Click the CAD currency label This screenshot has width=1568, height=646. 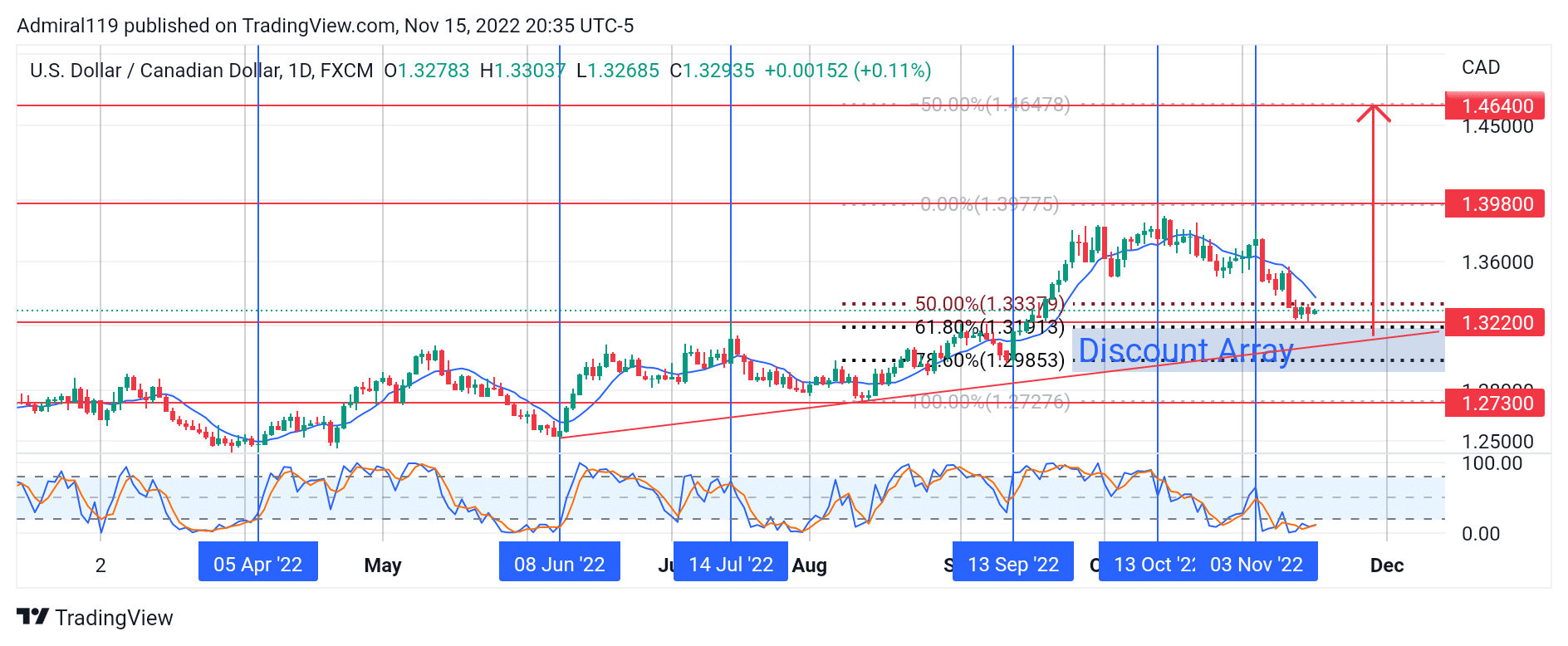coord(1481,67)
